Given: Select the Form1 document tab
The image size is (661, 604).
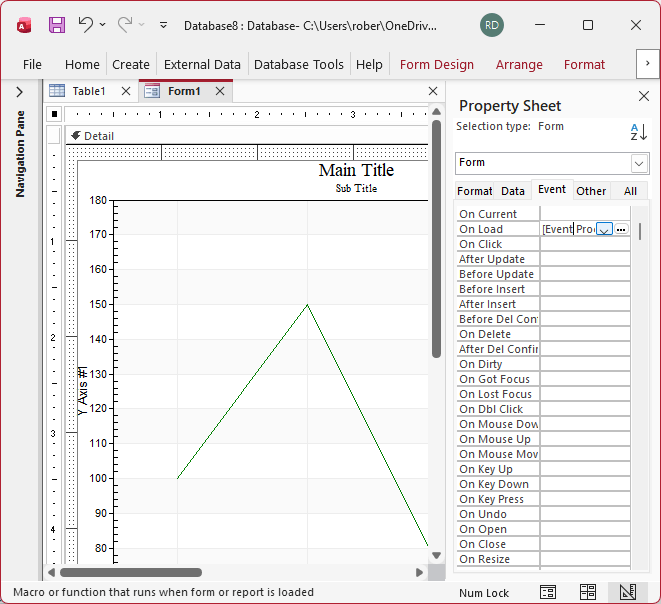Looking at the screenshot, I should (x=184, y=91).
